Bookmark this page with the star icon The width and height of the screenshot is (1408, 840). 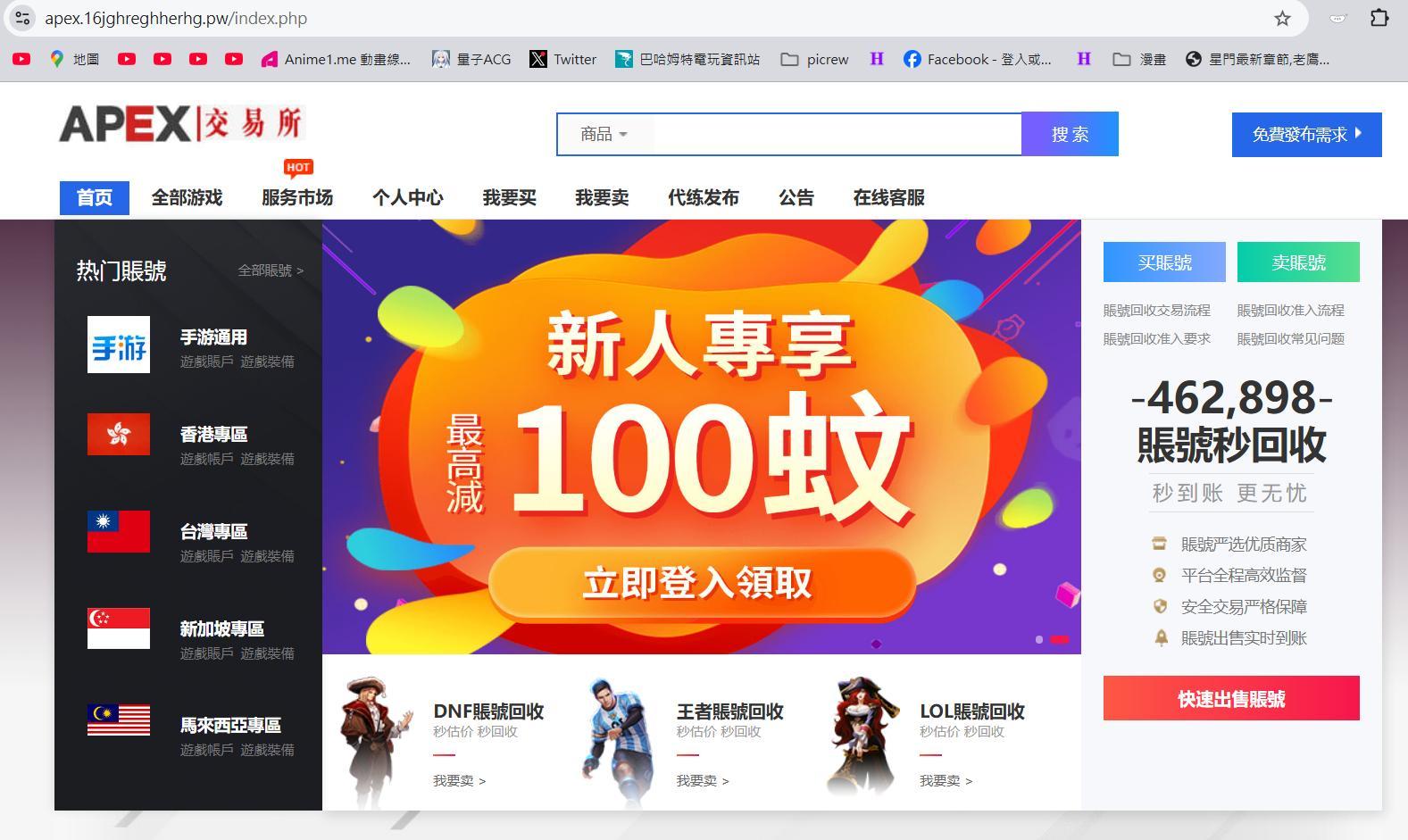pyautogui.click(x=1282, y=18)
